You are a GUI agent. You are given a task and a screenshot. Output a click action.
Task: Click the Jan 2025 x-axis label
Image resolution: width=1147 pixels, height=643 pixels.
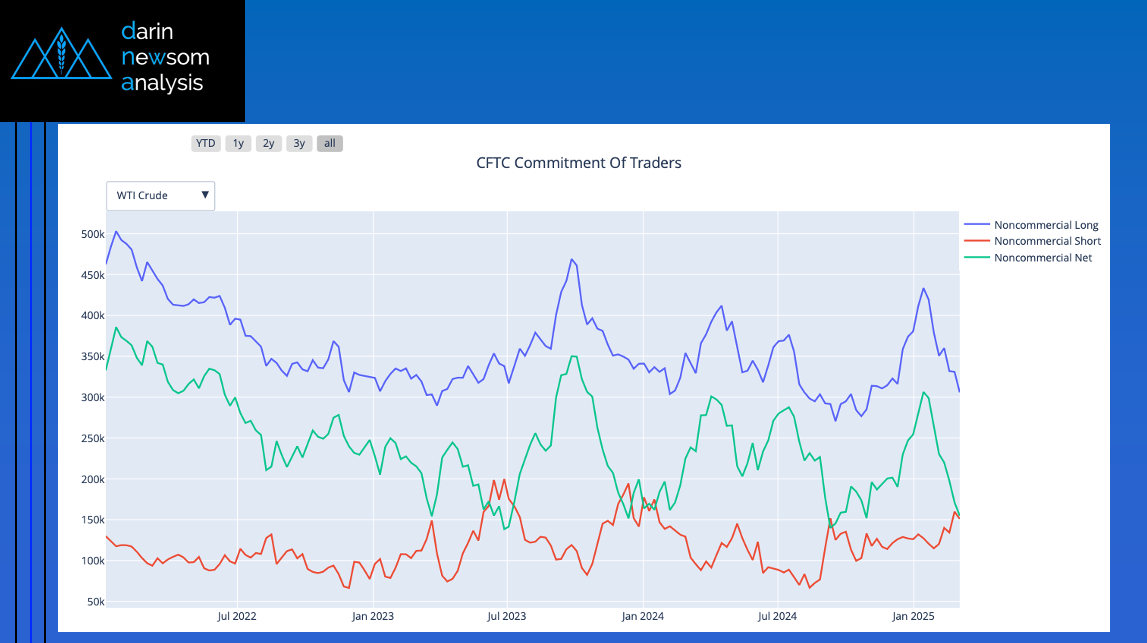[x=912, y=616]
